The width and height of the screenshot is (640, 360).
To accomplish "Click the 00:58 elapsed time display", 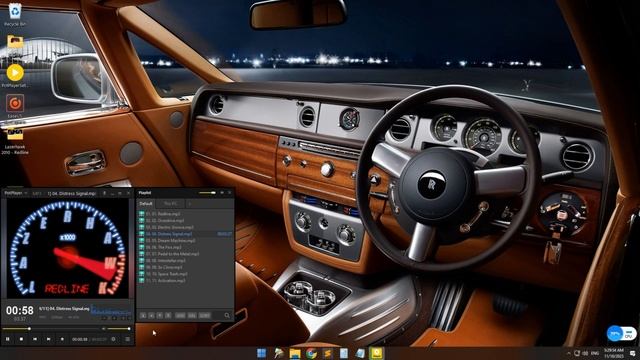I will pyautogui.click(x=20, y=311).
